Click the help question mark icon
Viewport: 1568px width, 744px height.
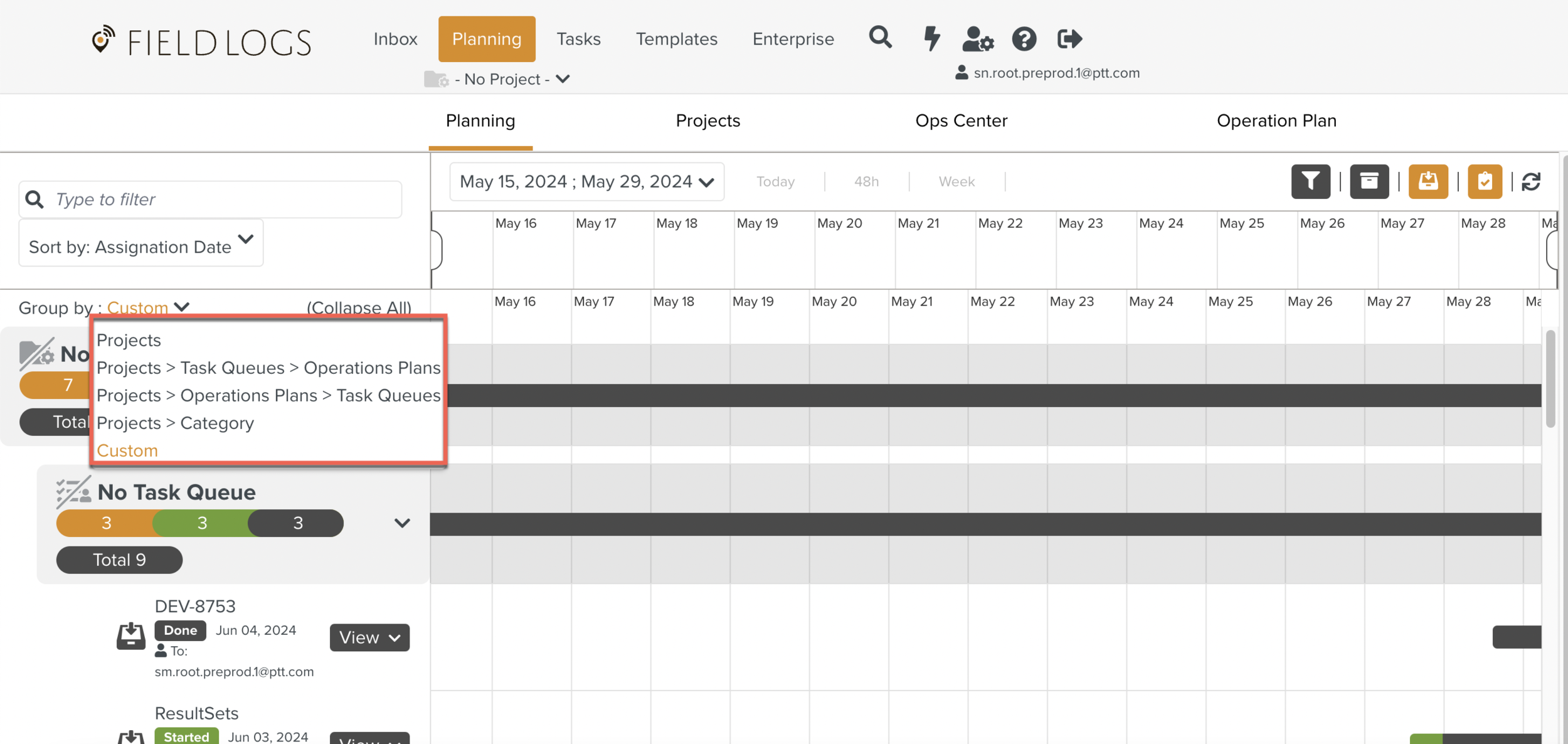tap(1024, 39)
